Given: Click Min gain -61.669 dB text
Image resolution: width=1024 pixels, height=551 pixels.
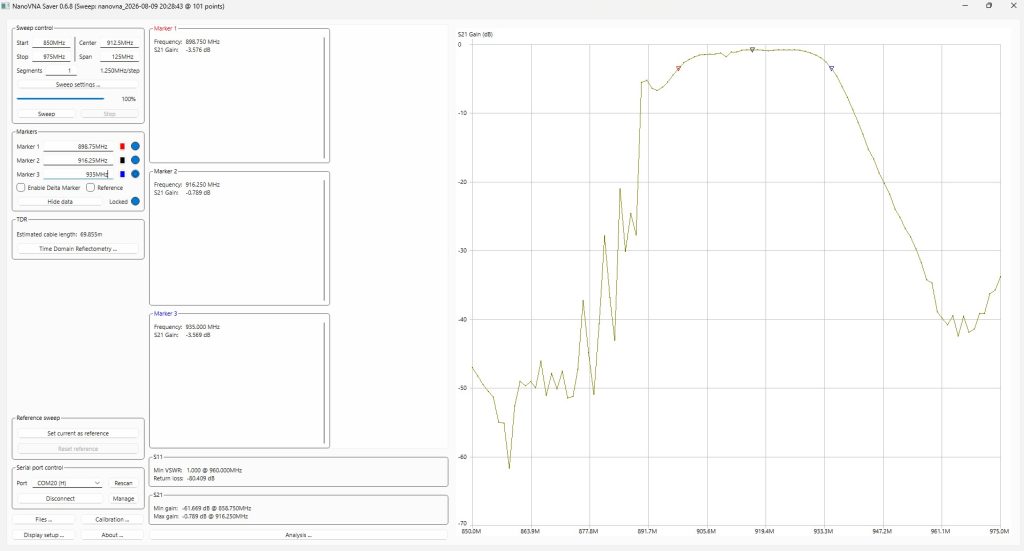Looking at the screenshot, I should coord(202,508).
